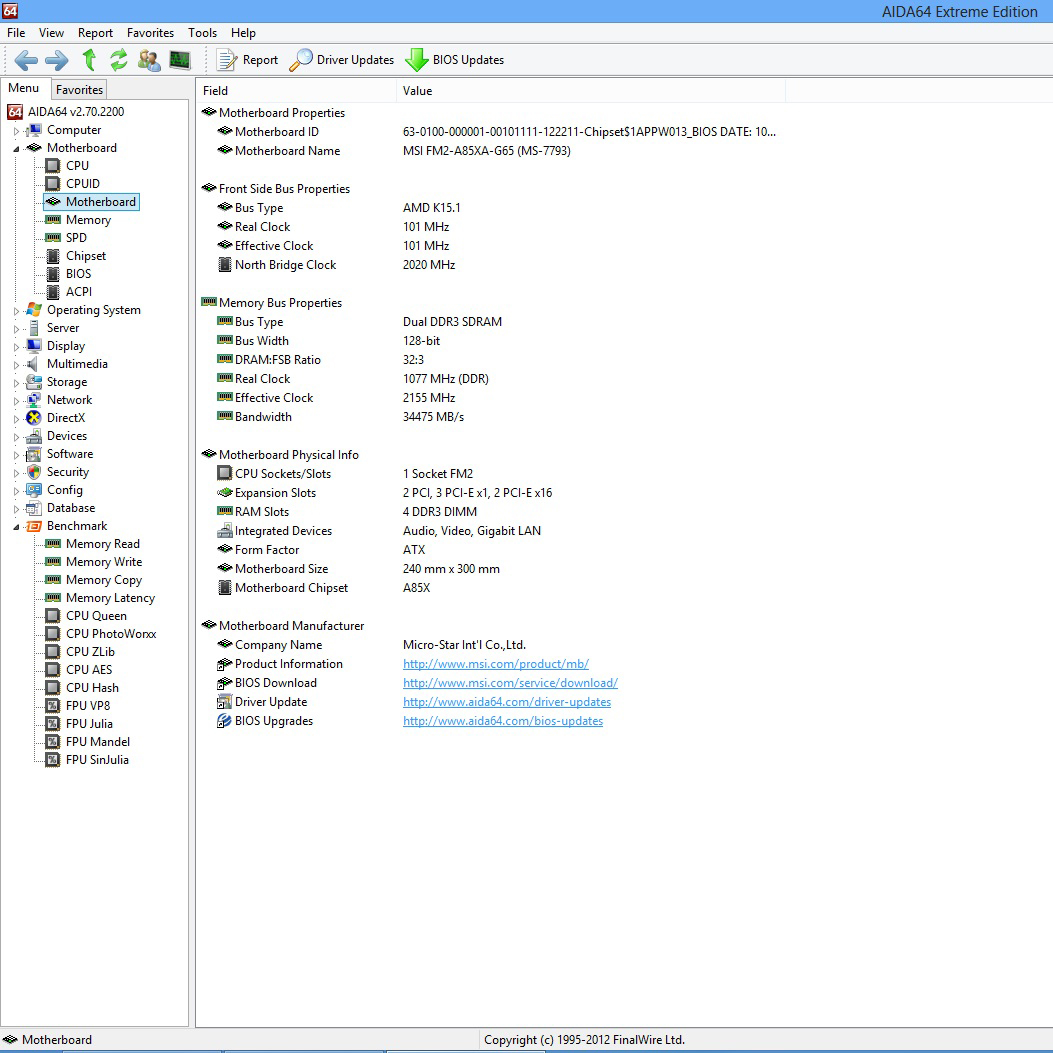
Task: Open BIOS Updates from the toolbar
Action: [x=455, y=60]
